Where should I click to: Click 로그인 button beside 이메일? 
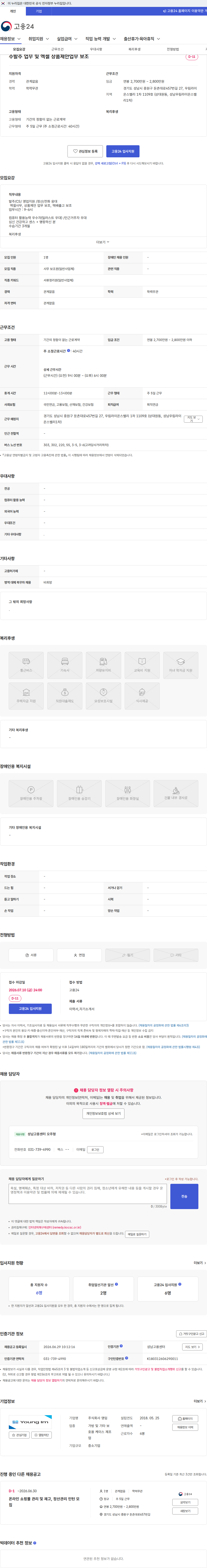(95, 1150)
